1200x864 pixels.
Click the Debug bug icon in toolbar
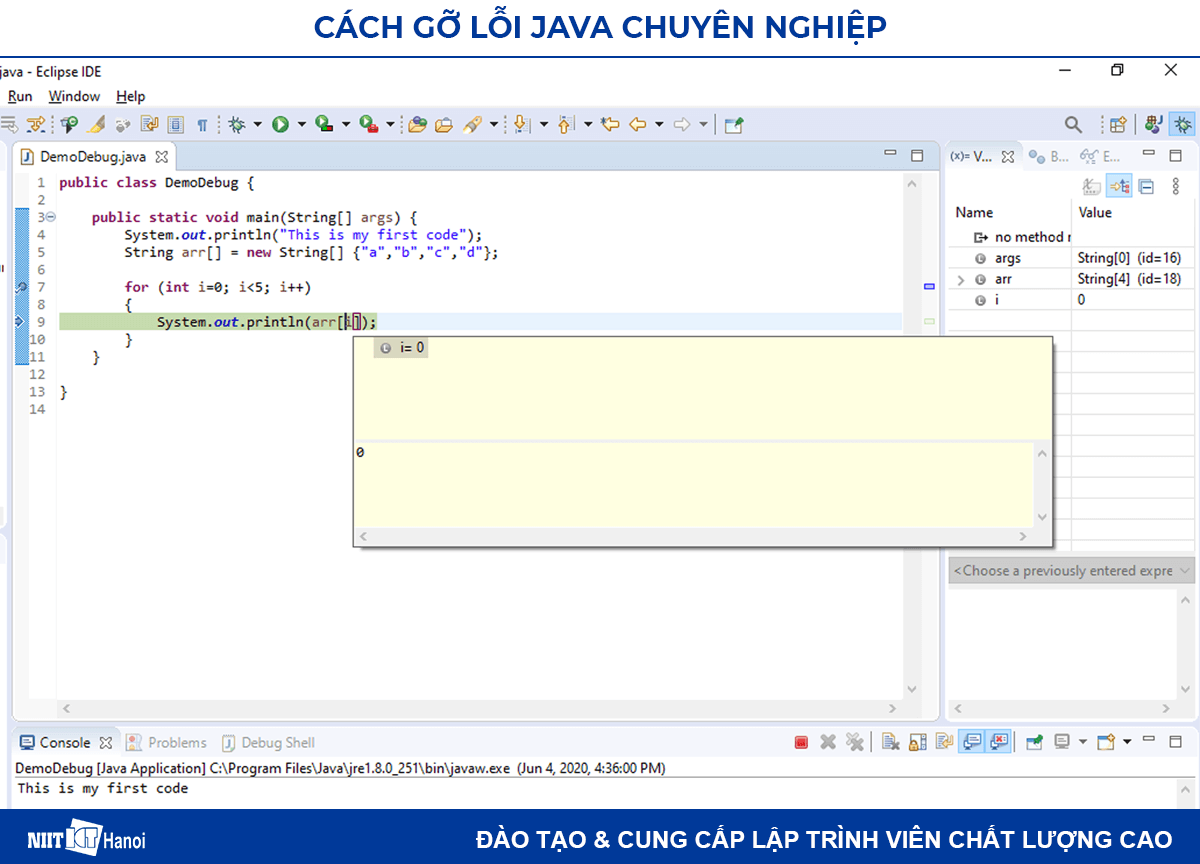tap(237, 124)
